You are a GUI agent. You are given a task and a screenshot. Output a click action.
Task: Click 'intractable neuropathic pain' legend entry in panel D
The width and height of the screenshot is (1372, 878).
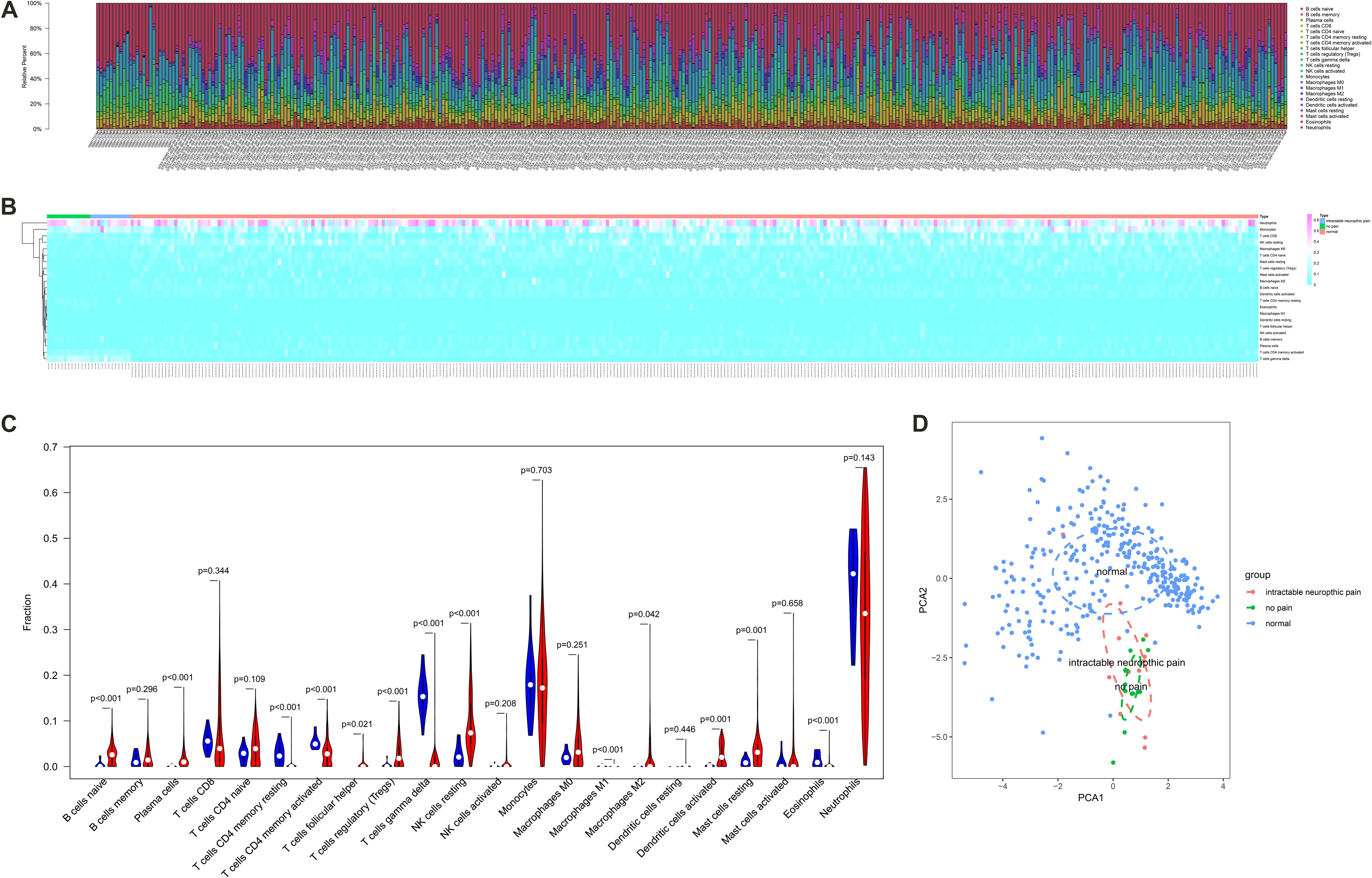click(1313, 592)
